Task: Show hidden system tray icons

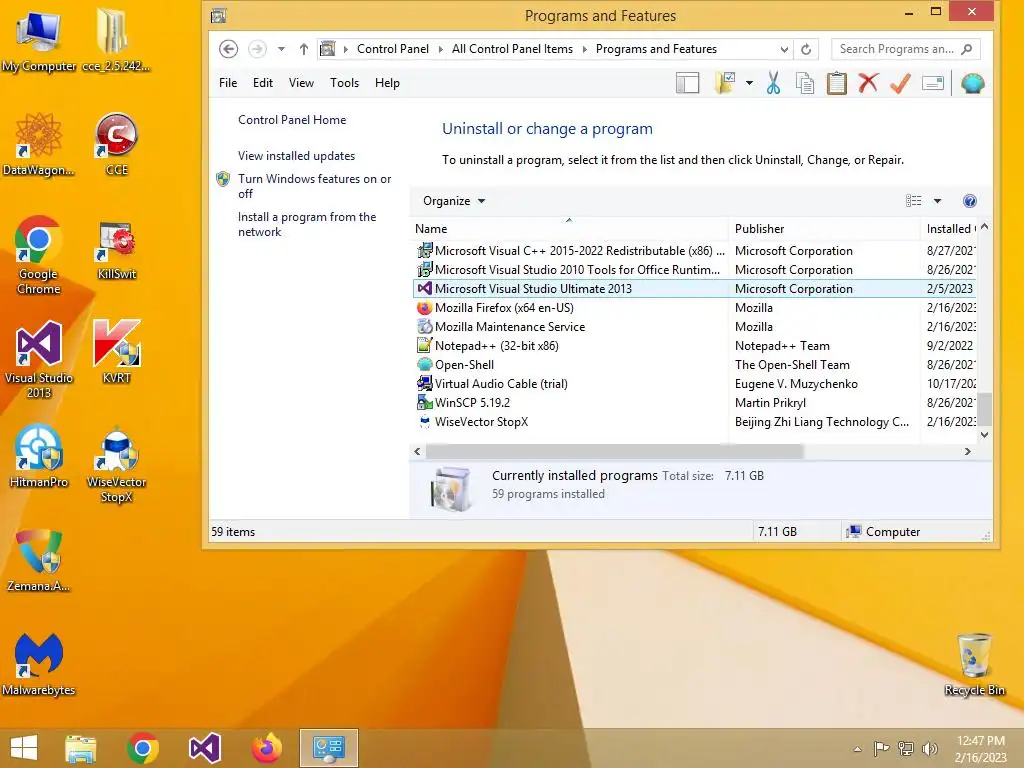Action: (x=857, y=749)
